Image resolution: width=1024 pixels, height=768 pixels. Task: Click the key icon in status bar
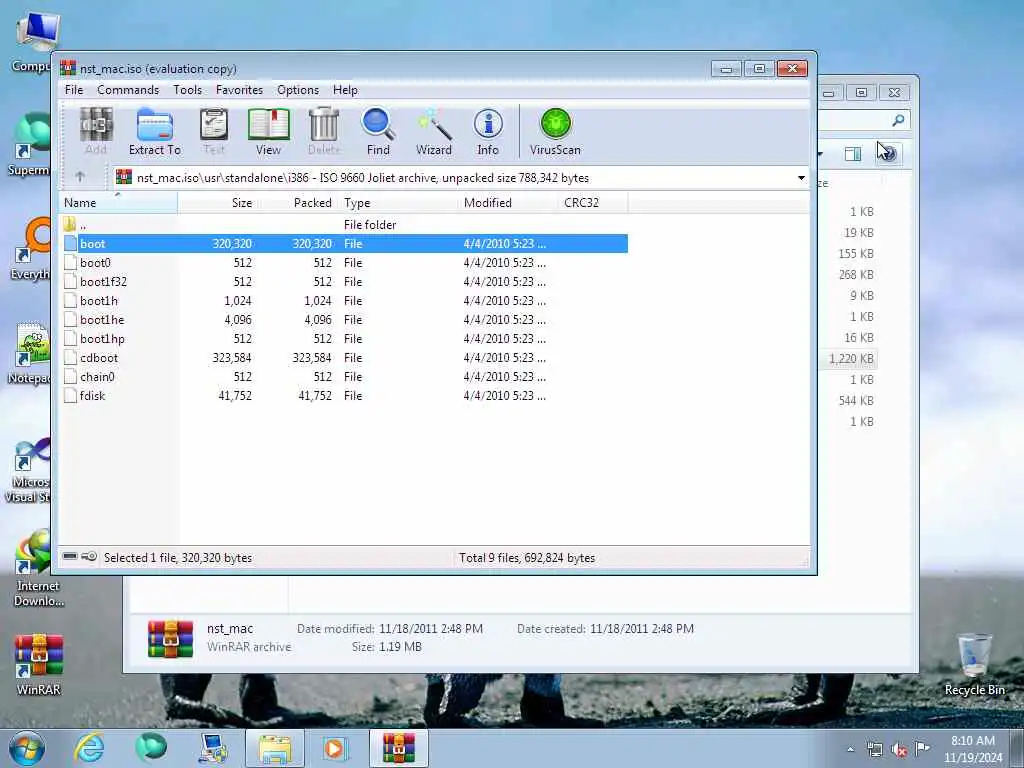(x=89, y=556)
